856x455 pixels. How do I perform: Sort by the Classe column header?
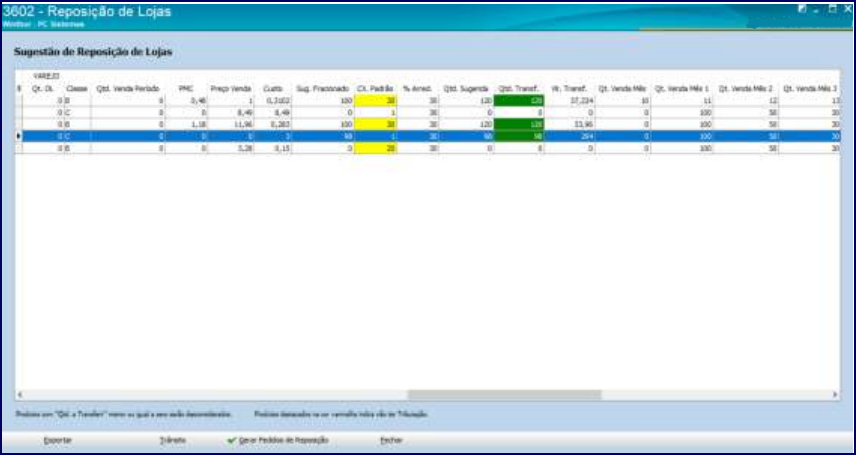(77, 88)
